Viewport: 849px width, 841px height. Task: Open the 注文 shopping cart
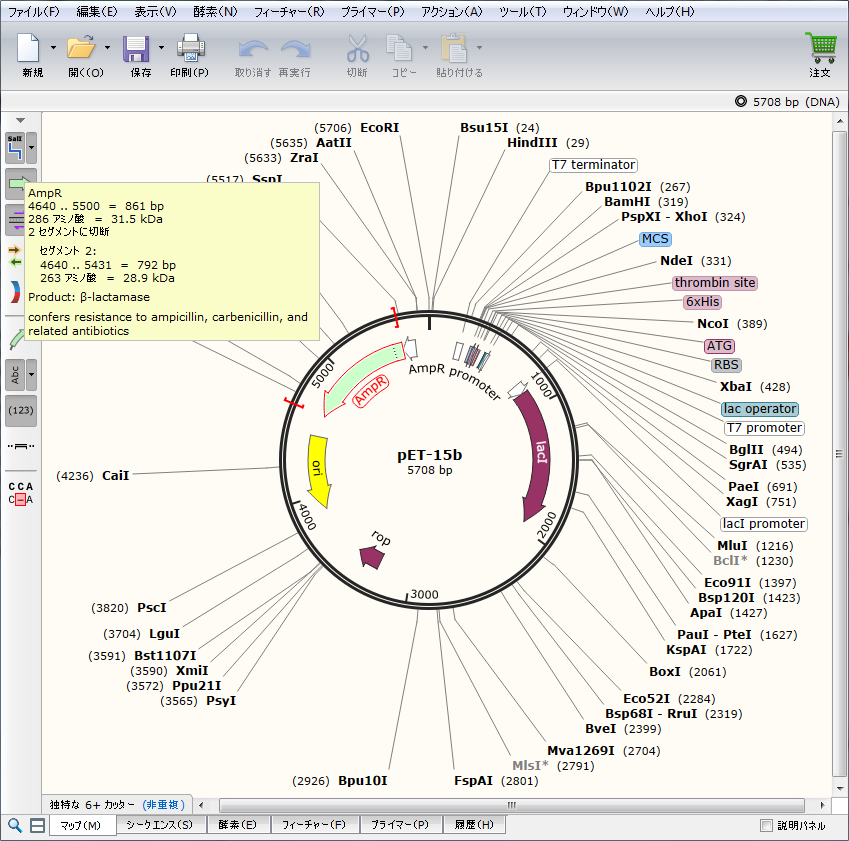821,48
